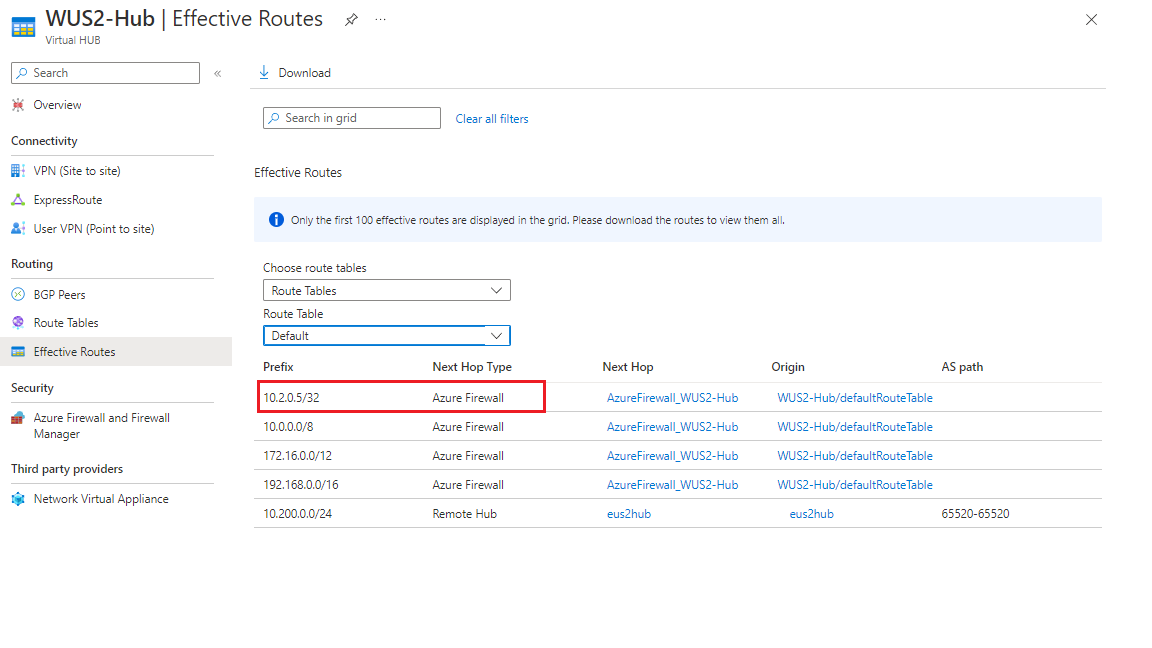Open the ExpressRoute section

pos(63,199)
